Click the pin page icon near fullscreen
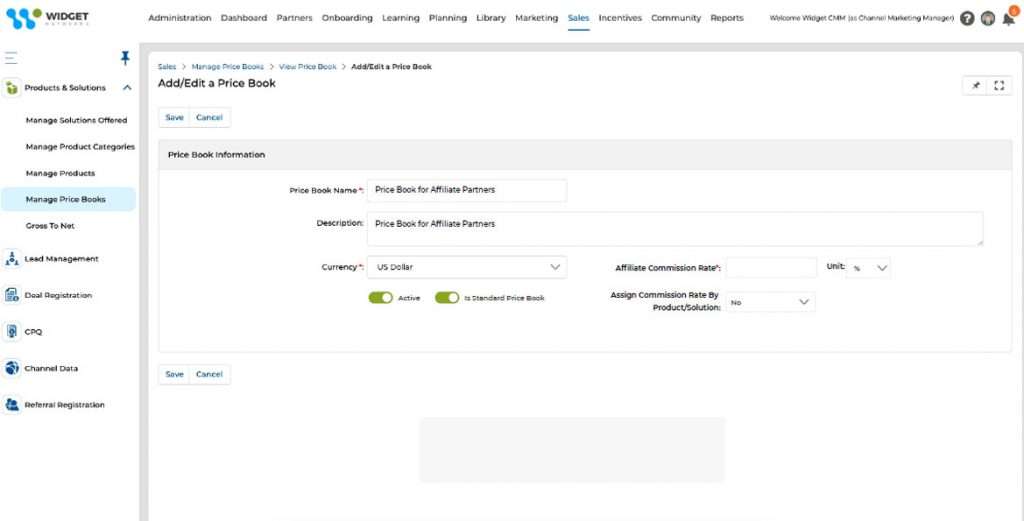Viewport: 1024px width, 521px height. pyautogui.click(x=976, y=86)
